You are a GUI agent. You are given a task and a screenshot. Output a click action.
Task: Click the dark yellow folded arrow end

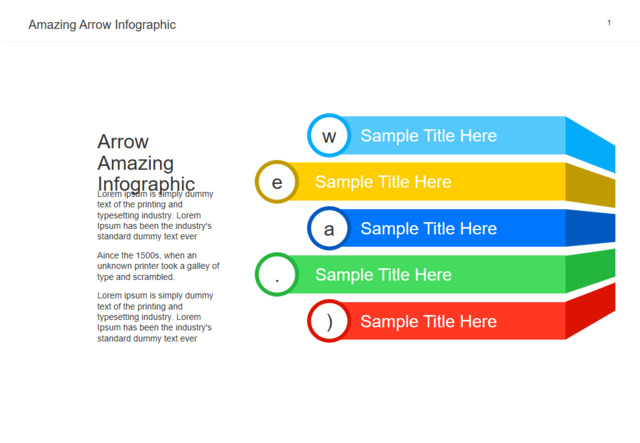(x=590, y=185)
